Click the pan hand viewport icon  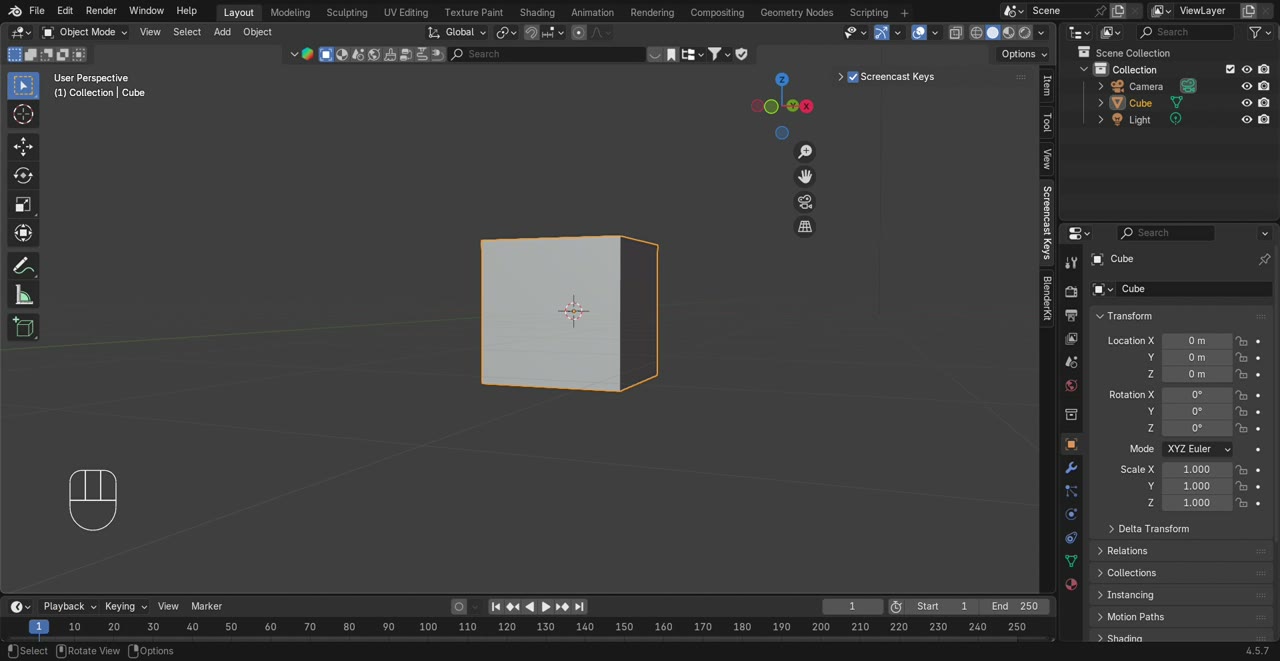point(805,177)
